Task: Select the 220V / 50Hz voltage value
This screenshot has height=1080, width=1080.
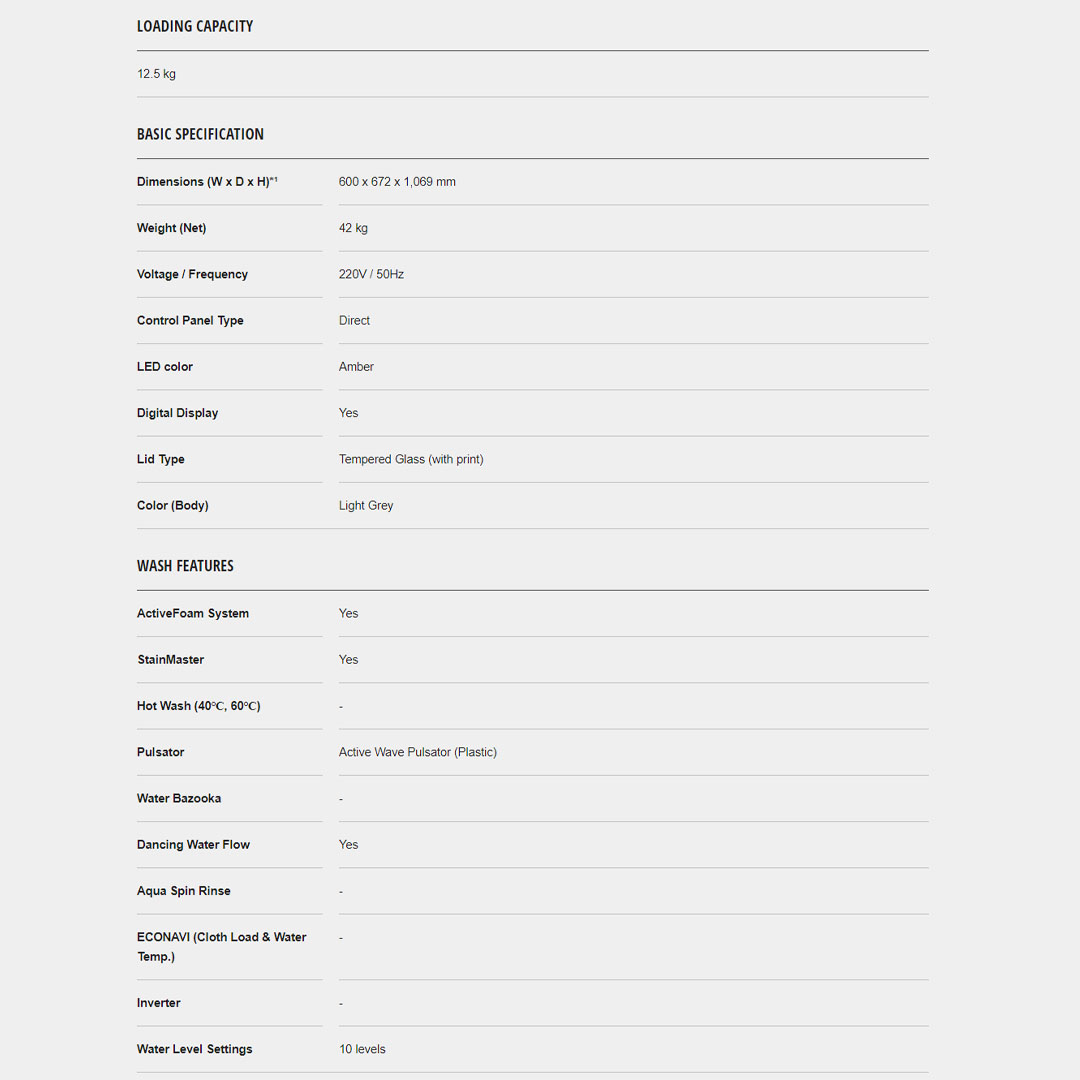Action: click(x=371, y=274)
